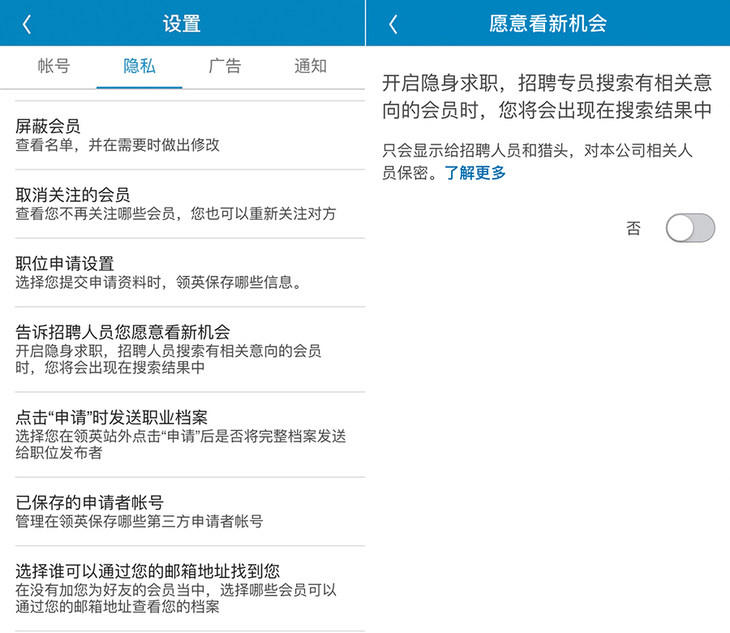This screenshot has height=633, width=730.
Task: Select the 隐私 tab
Action: point(139,66)
